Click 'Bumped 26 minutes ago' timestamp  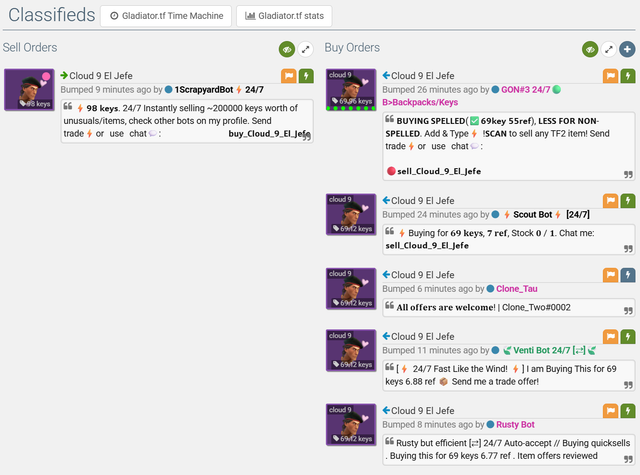430,90
